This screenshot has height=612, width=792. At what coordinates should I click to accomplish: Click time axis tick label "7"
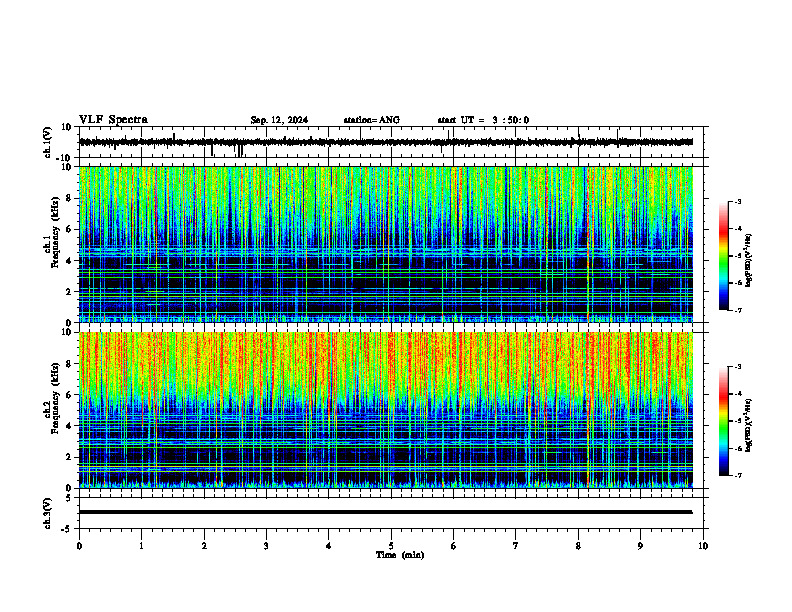[516, 546]
